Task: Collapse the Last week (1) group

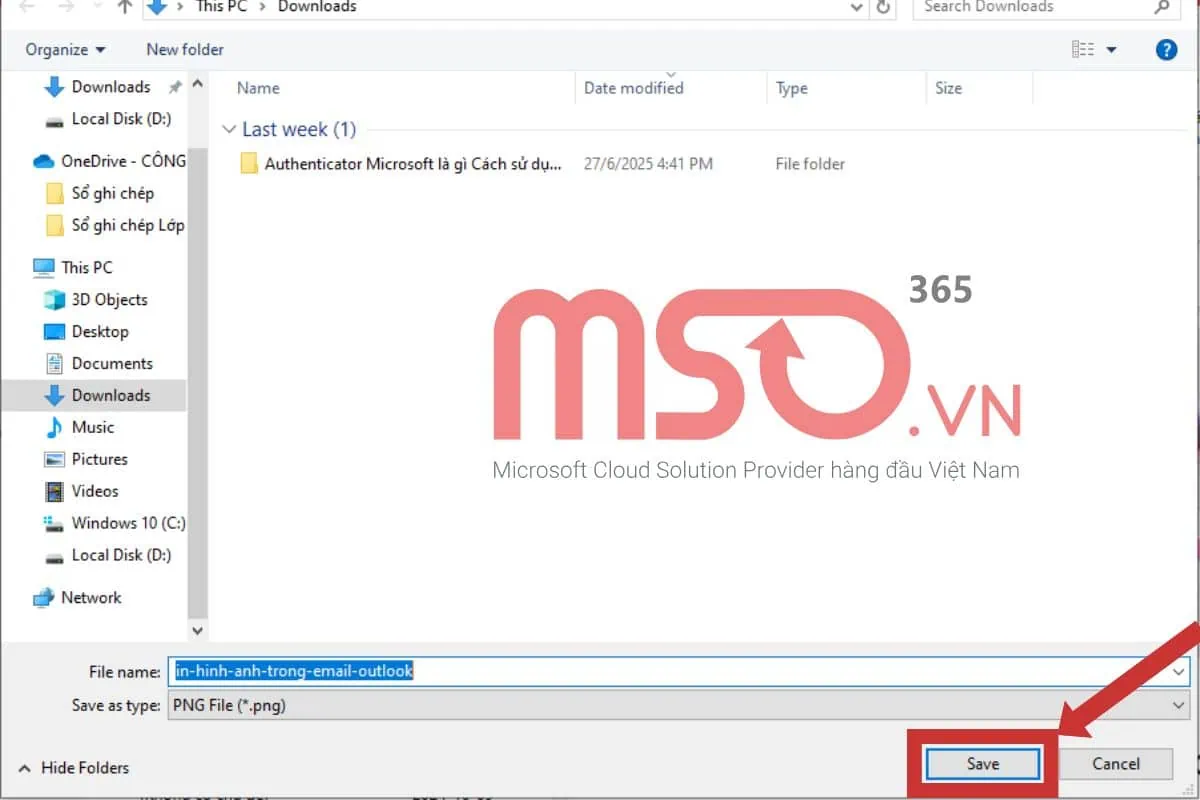Action: click(x=231, y=129)
